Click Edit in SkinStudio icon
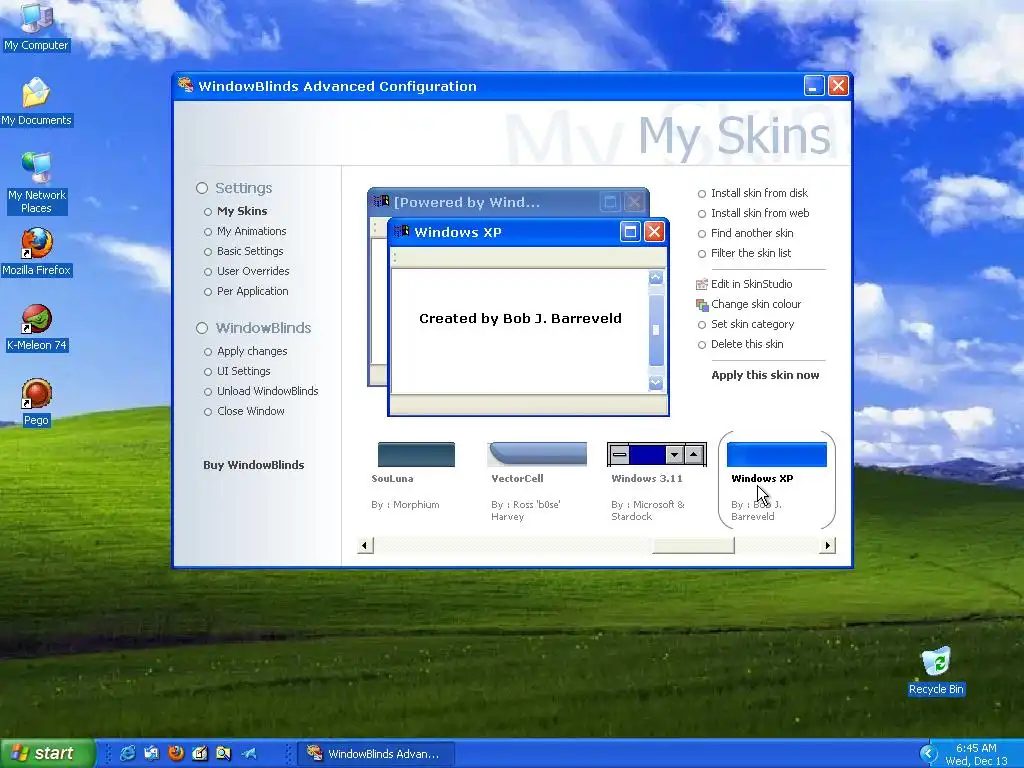 (x=702, y=284)
